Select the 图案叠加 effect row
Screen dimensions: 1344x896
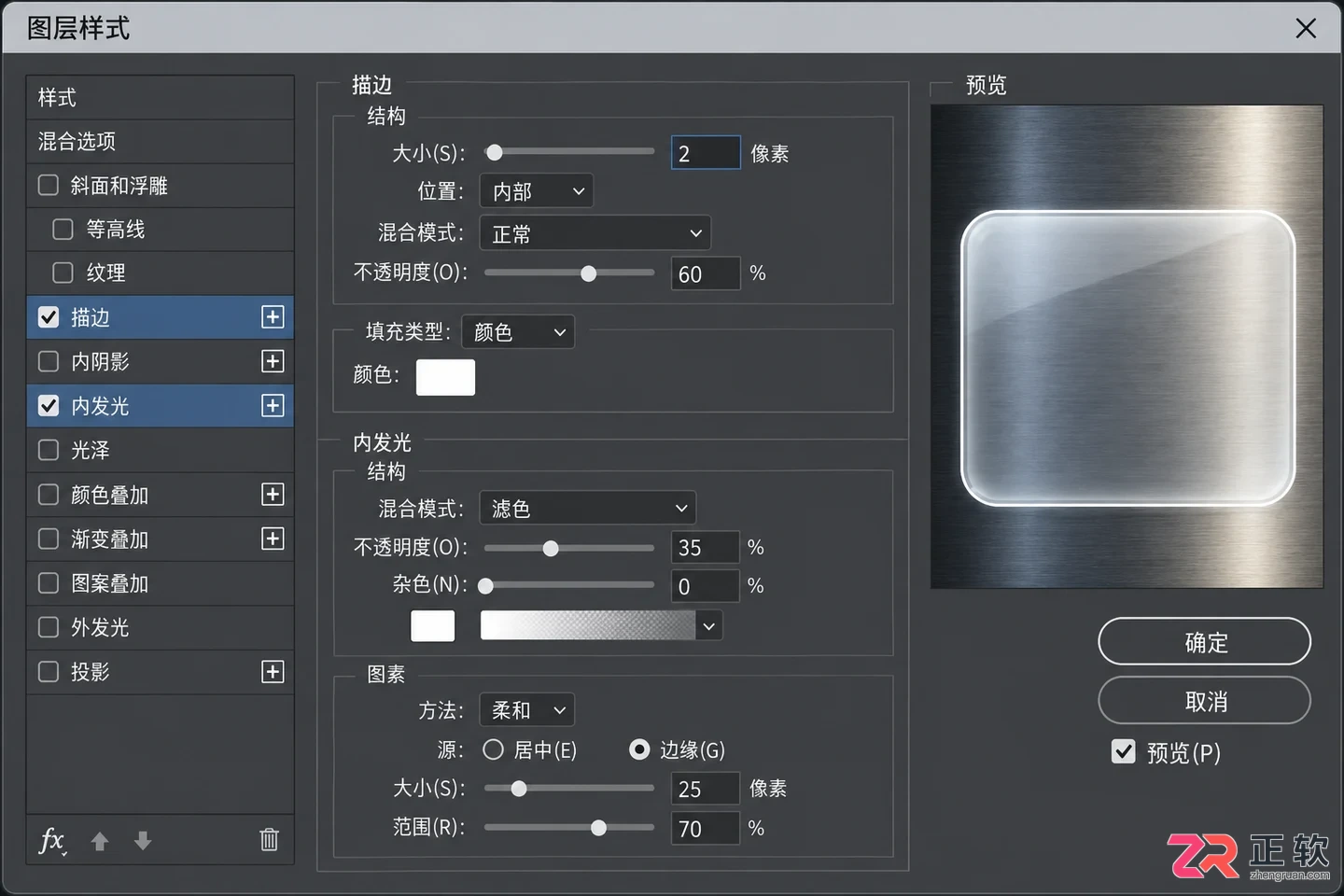coord(161,583)
